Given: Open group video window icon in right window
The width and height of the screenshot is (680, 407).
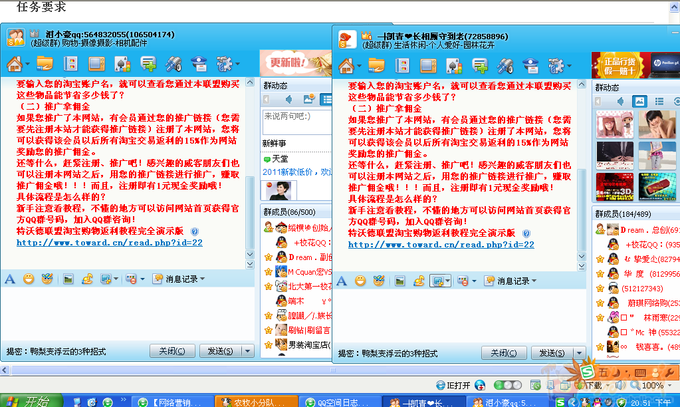Looking at the screenshot, I should 428,66.
